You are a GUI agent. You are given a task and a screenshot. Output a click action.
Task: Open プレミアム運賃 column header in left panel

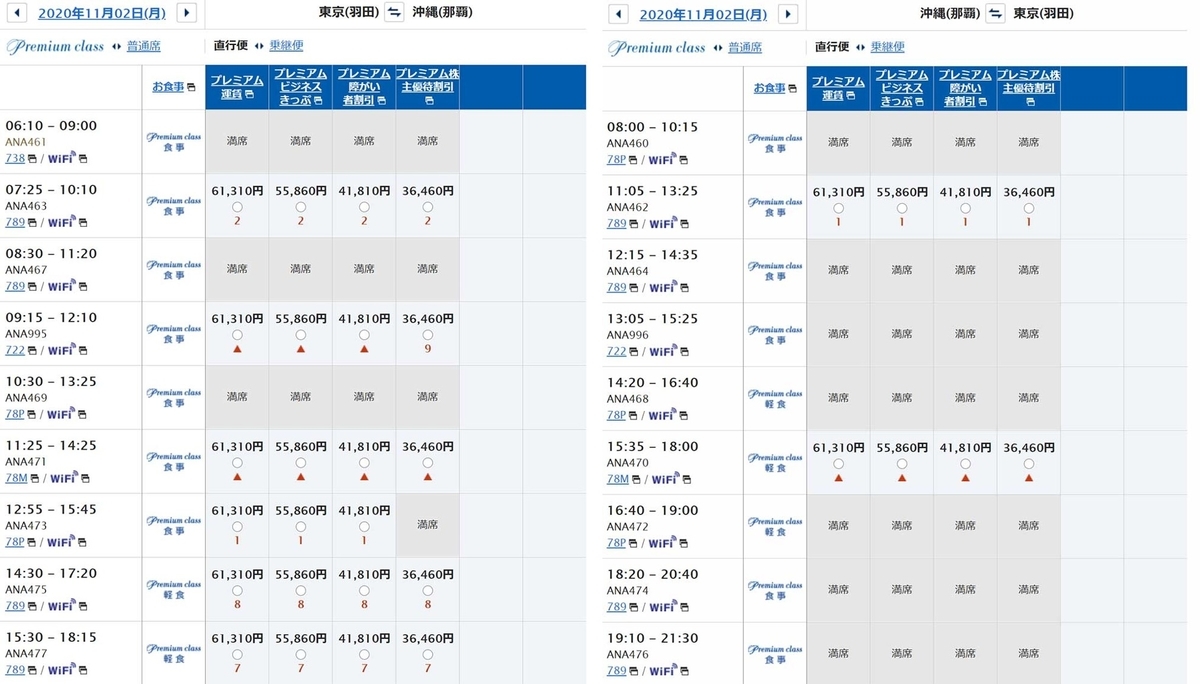coord(237,87)
